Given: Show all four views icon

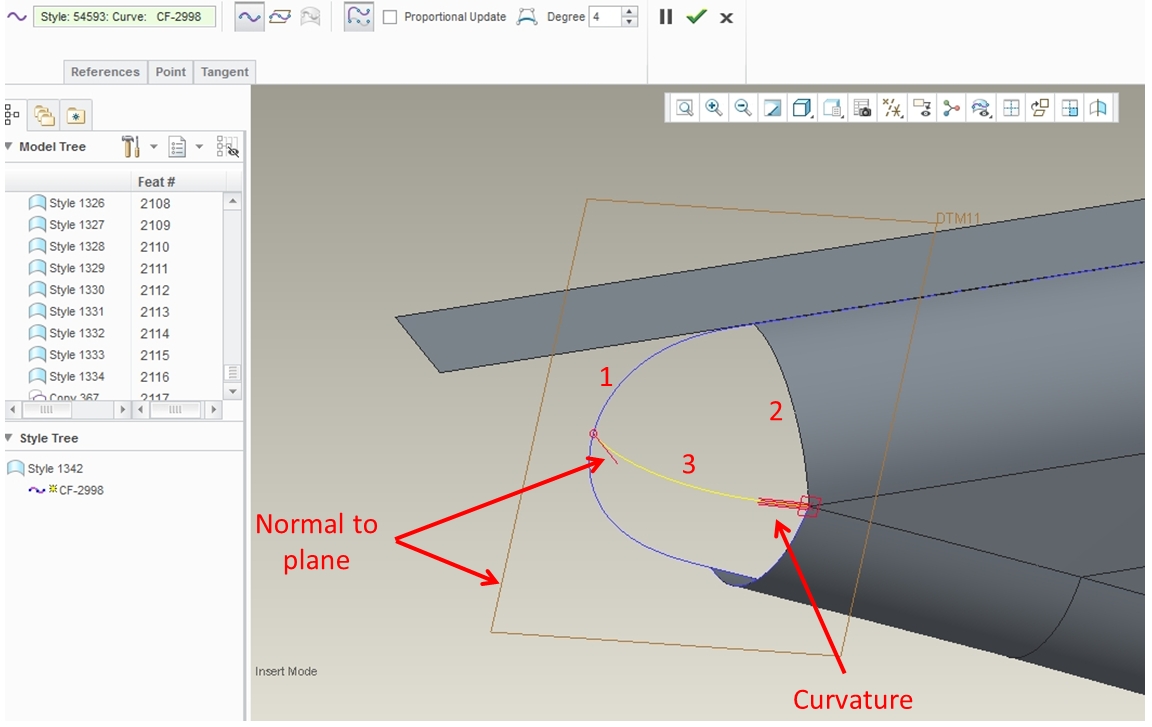Looking at the screenshot, I should click(x=1011, y=109).
